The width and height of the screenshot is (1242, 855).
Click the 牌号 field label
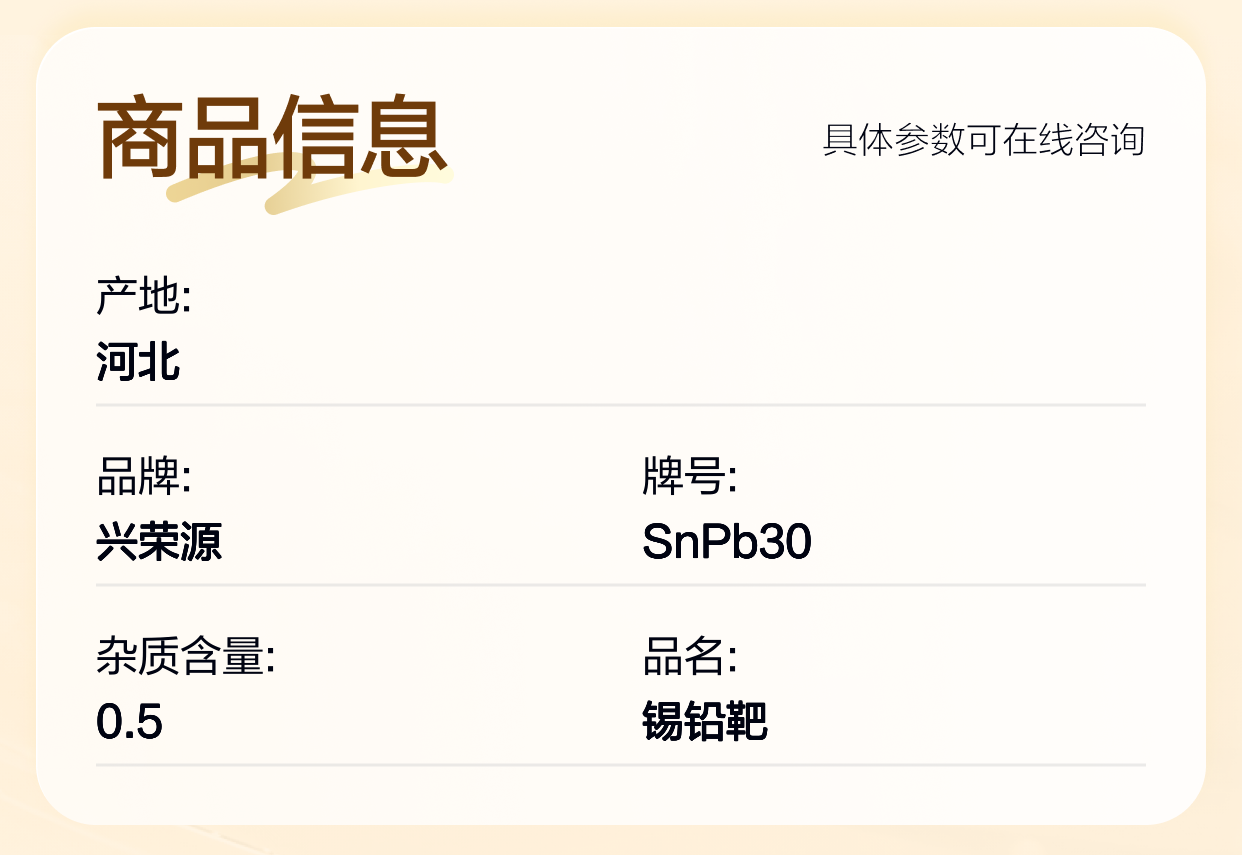[689, 477]
